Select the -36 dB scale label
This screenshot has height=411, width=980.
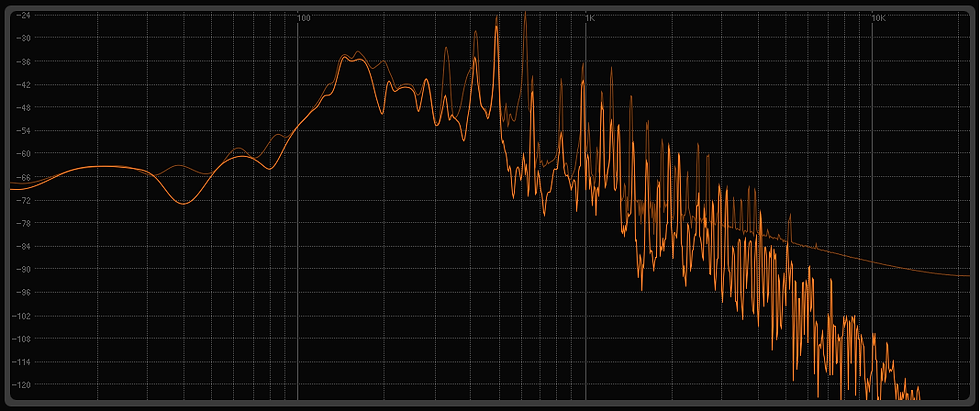coord(25,62)
